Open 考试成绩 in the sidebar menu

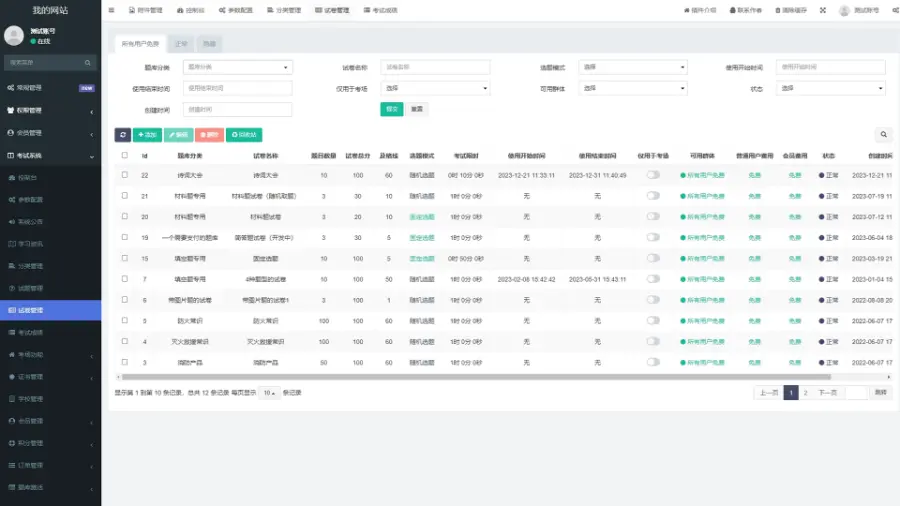tap(30, 332)
